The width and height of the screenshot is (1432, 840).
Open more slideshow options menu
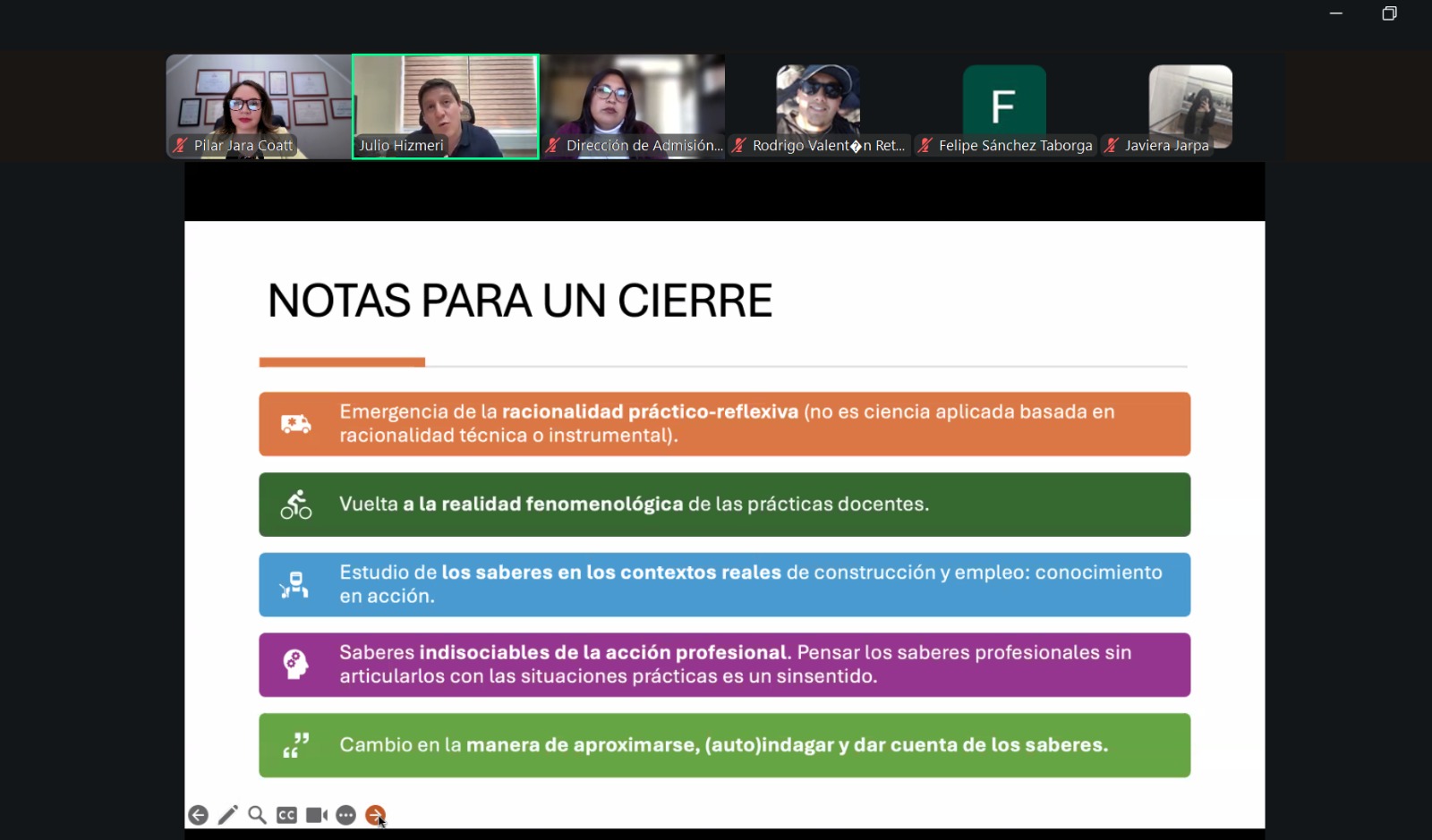click(346, 815)
